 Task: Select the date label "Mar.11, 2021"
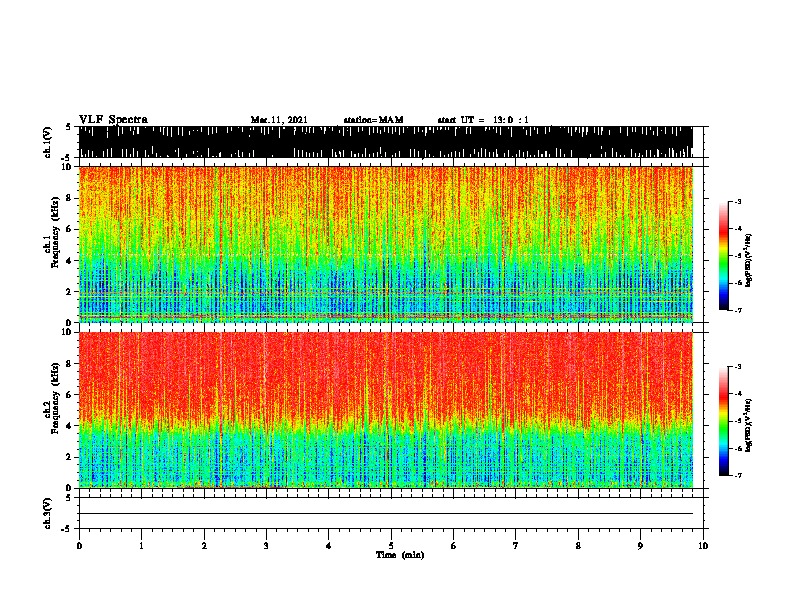tap(279, 120)
